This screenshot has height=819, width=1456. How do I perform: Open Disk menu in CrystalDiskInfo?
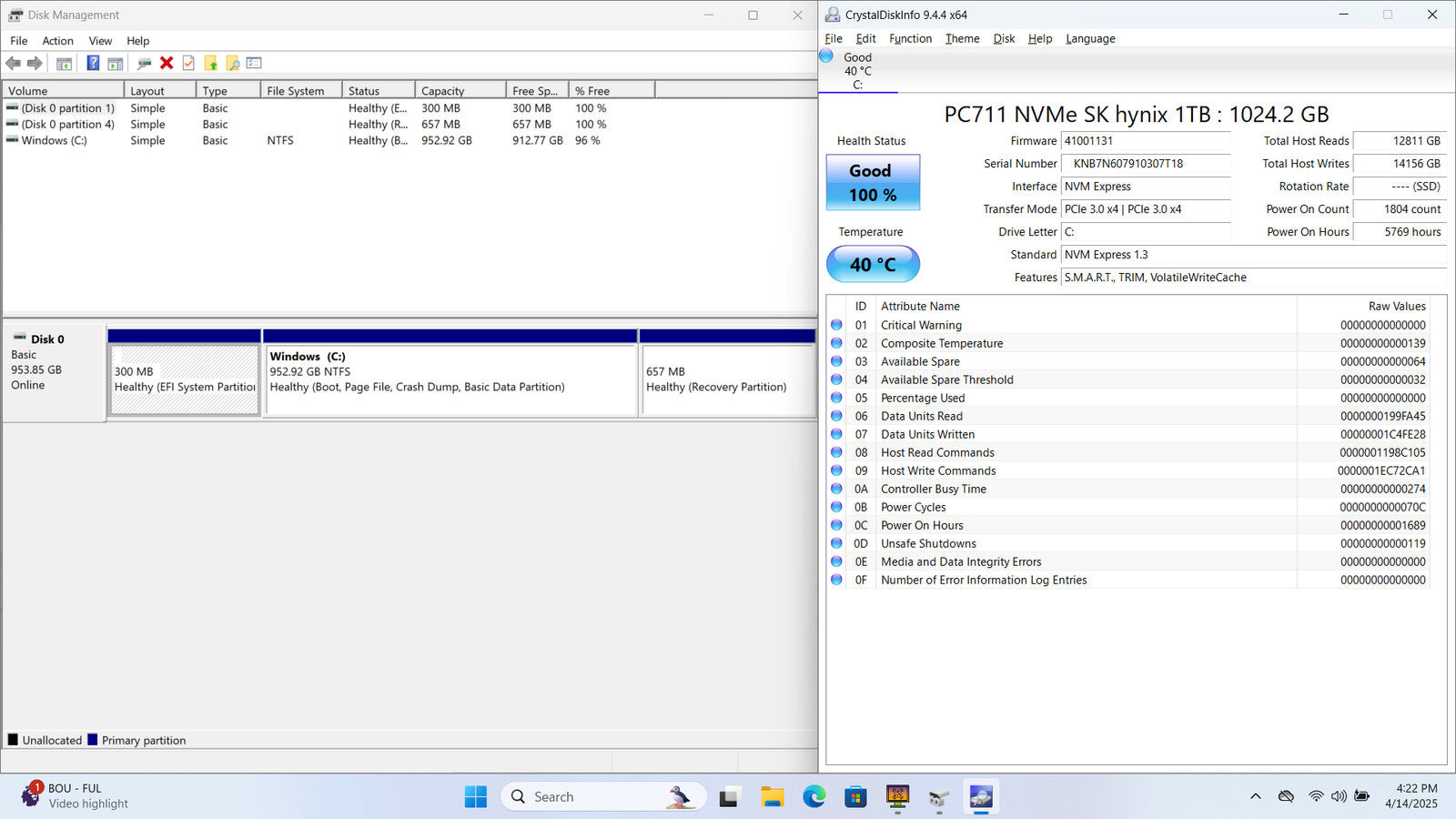click(x=1004, y=38)
